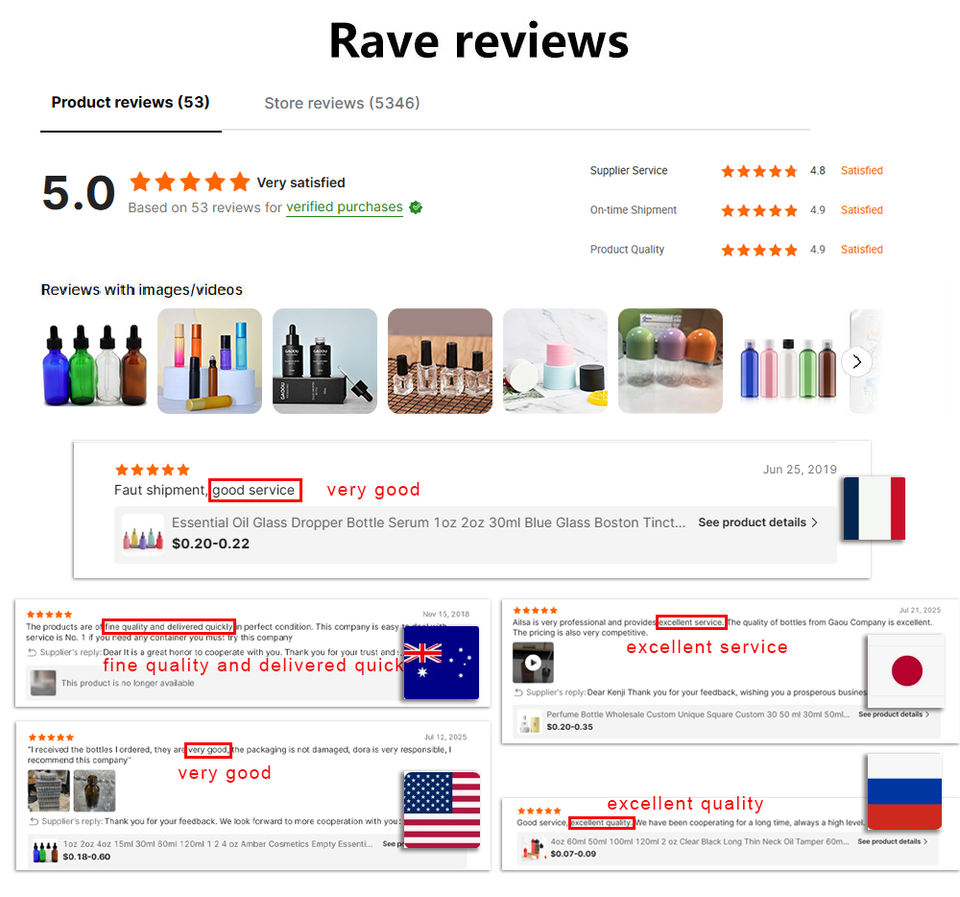
Task: Click the blurred unavailable product thumbnail
Action: [43, 683]
